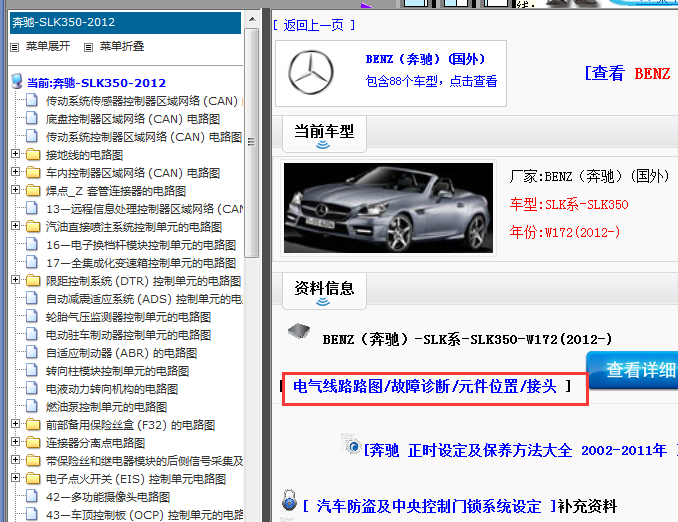678x522 pixels.
Task: Click document icon for 17—全集成化变速箱控制单元的电路图
Action: click(x=32, y=262)
